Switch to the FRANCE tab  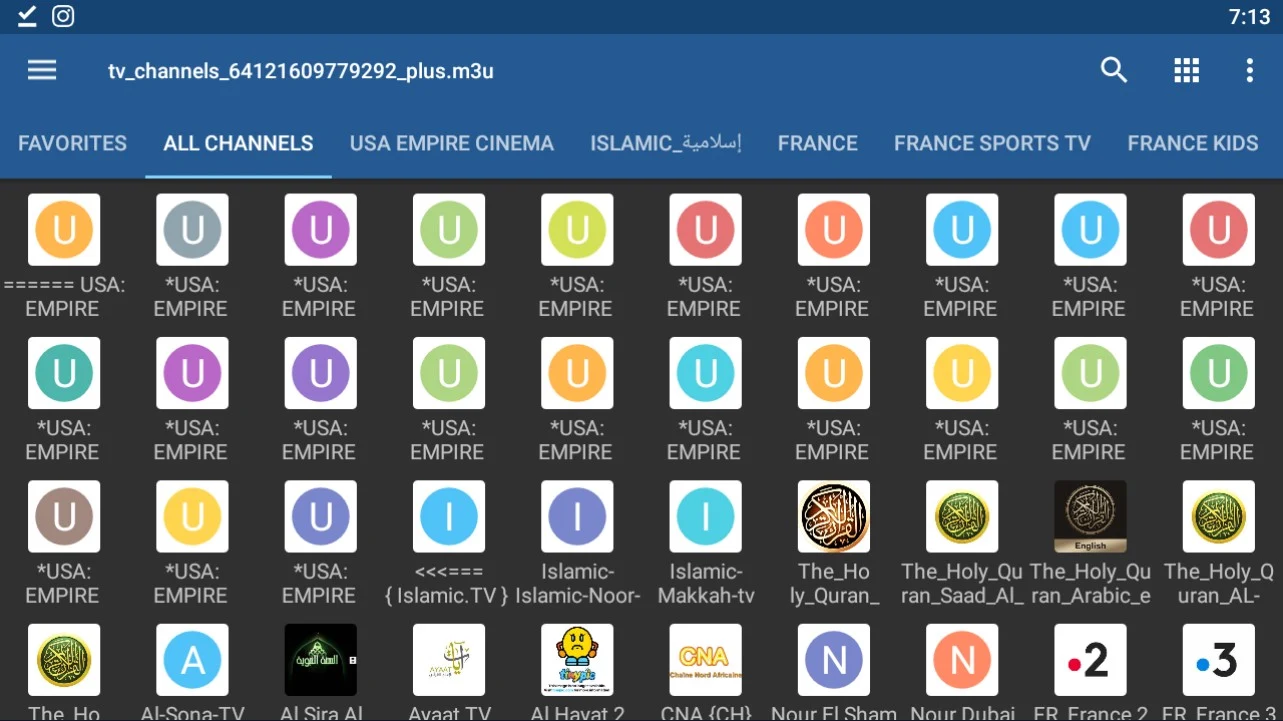click(x=818, y=143)
